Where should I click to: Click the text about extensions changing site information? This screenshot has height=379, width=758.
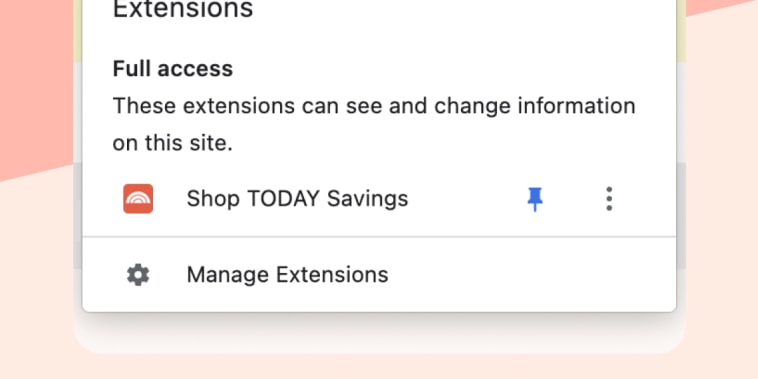(374, 124)
